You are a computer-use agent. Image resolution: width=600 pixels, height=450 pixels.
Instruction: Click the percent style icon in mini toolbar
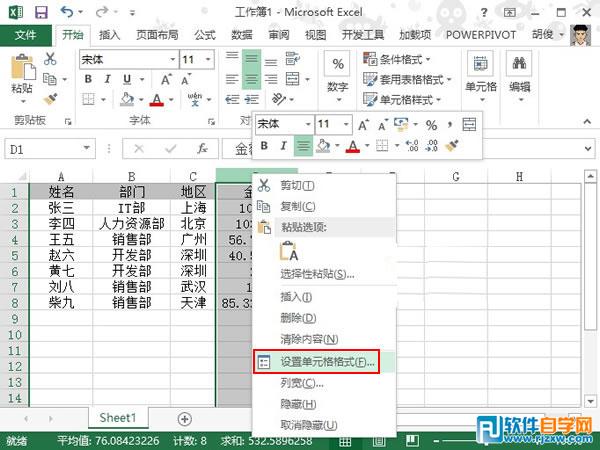(431, 125)
